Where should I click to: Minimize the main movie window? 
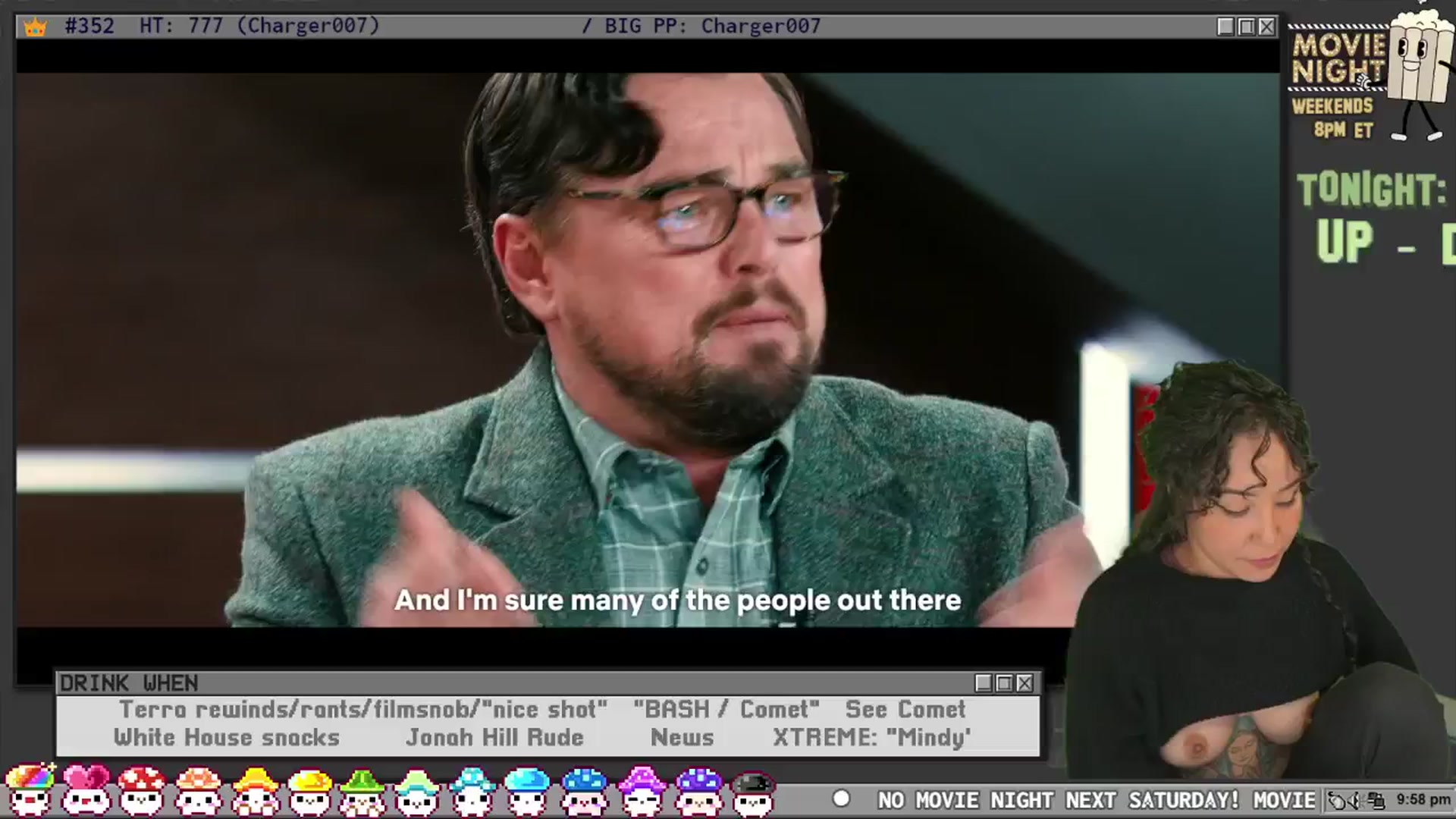pos(1225,27)
